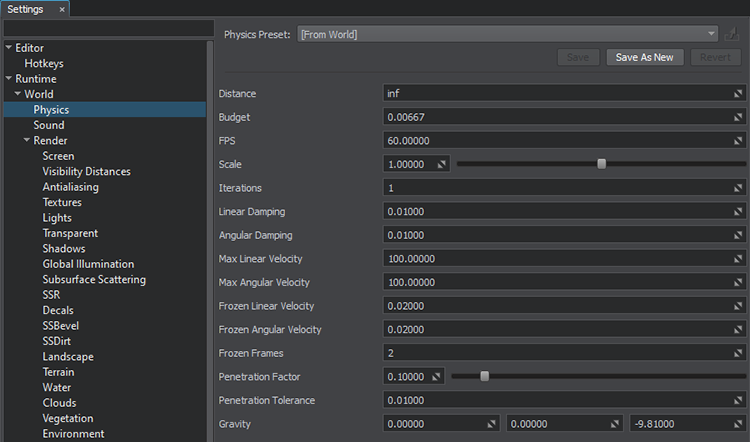Screen dimensions: 750x442
Task: Click the reset icon in Iterations field
Action: [737, 188]
